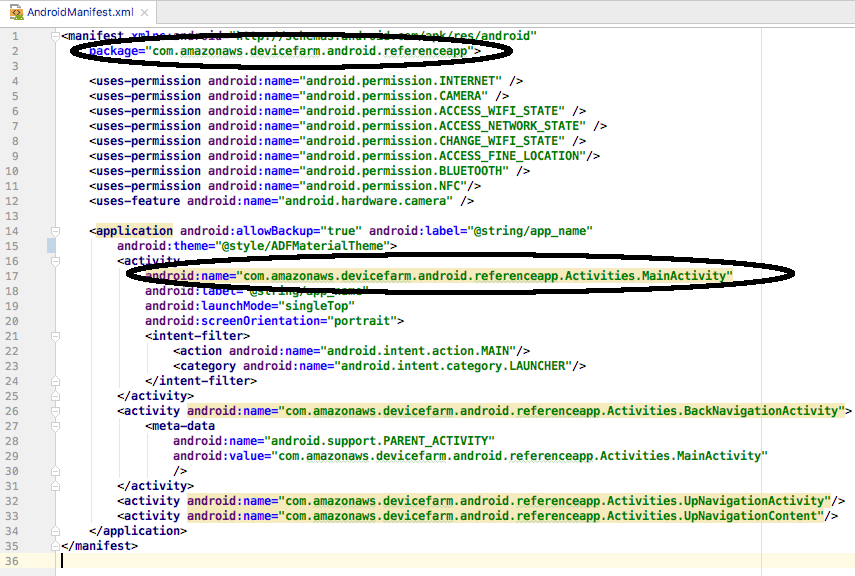Click the ACCESS_NETWORK_STATE permission text

pyautogui.click(x=442, y=126)
